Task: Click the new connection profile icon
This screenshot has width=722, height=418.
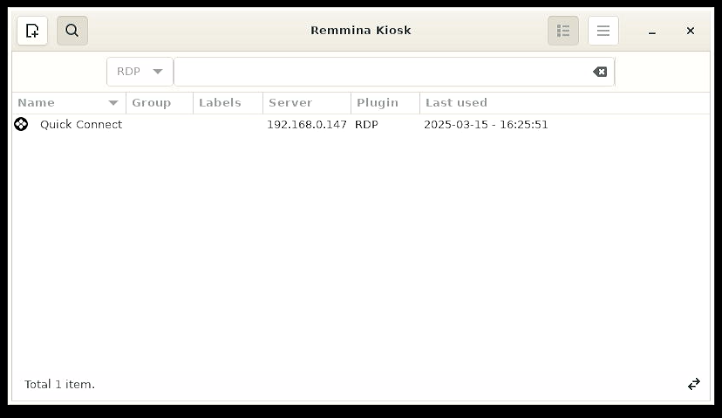Action: pos(32,31)
